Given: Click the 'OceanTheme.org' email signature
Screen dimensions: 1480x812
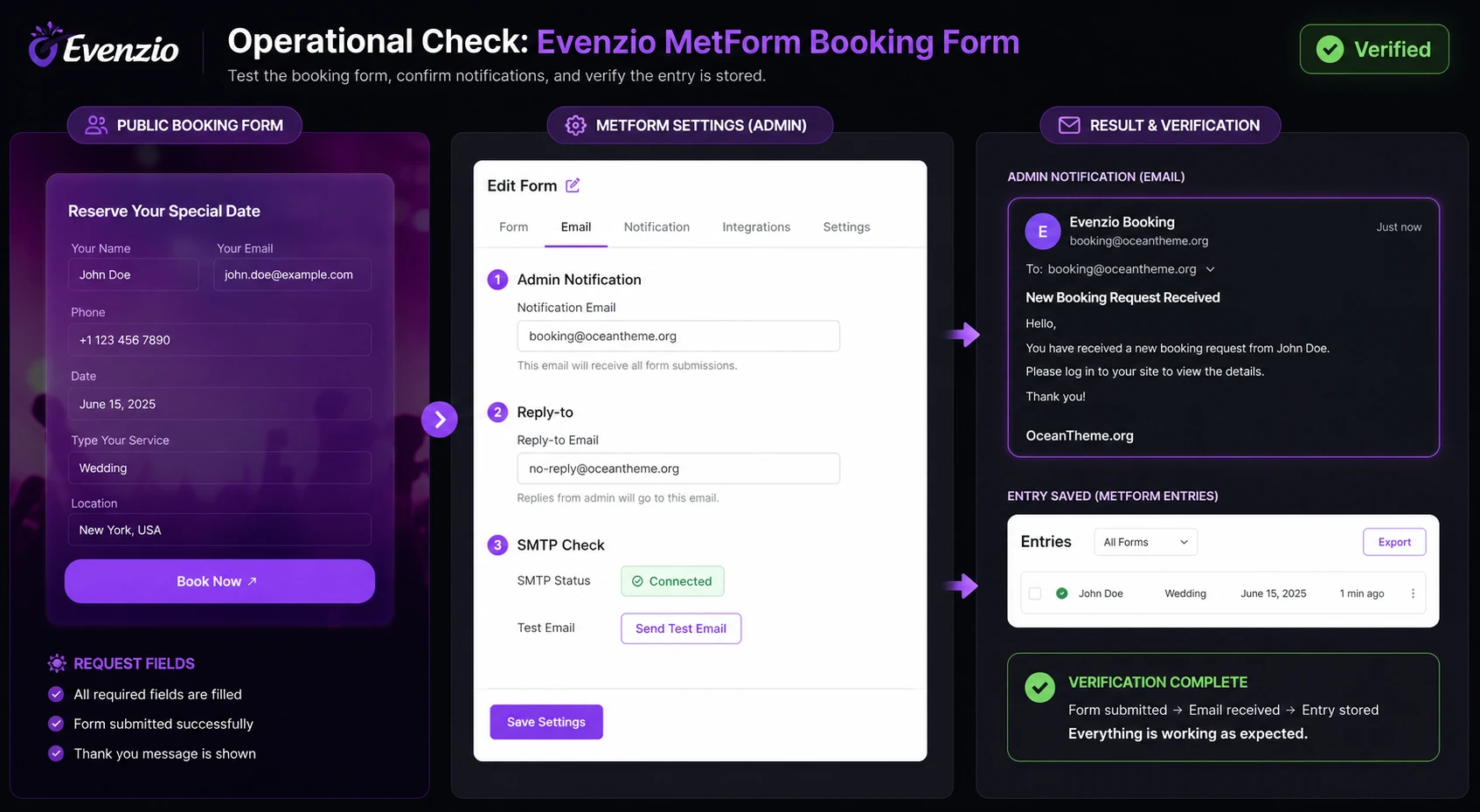Looking at the screenshot, I should (x=1080, y=435).
